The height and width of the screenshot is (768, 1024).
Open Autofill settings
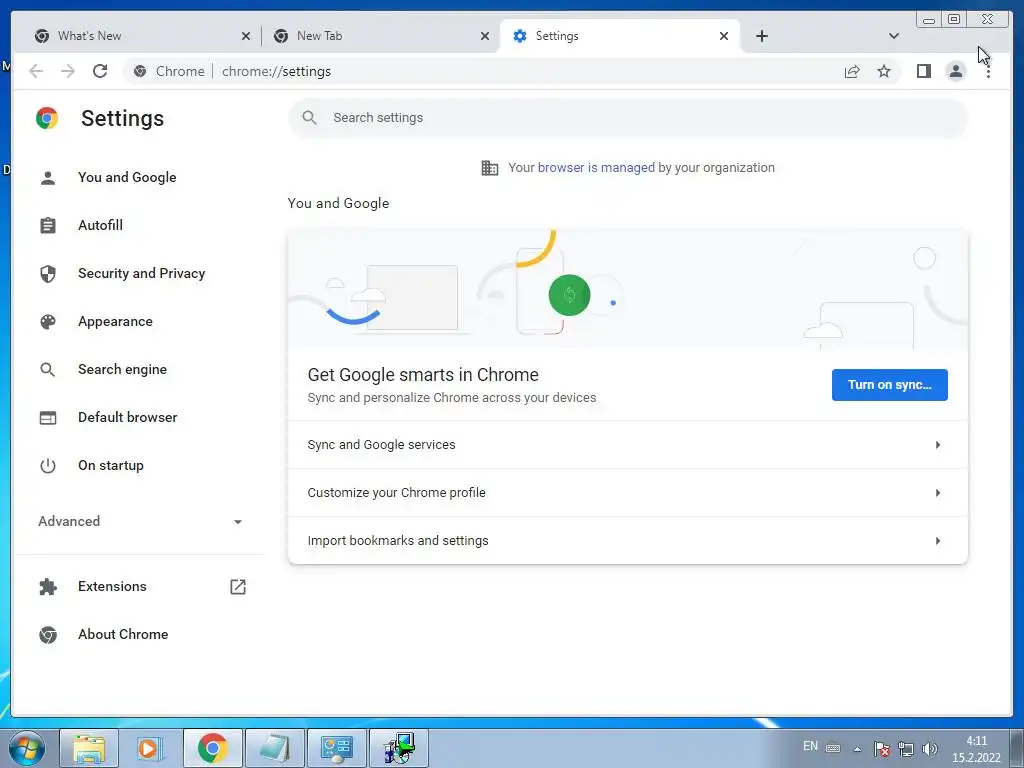tap(100, 225)
